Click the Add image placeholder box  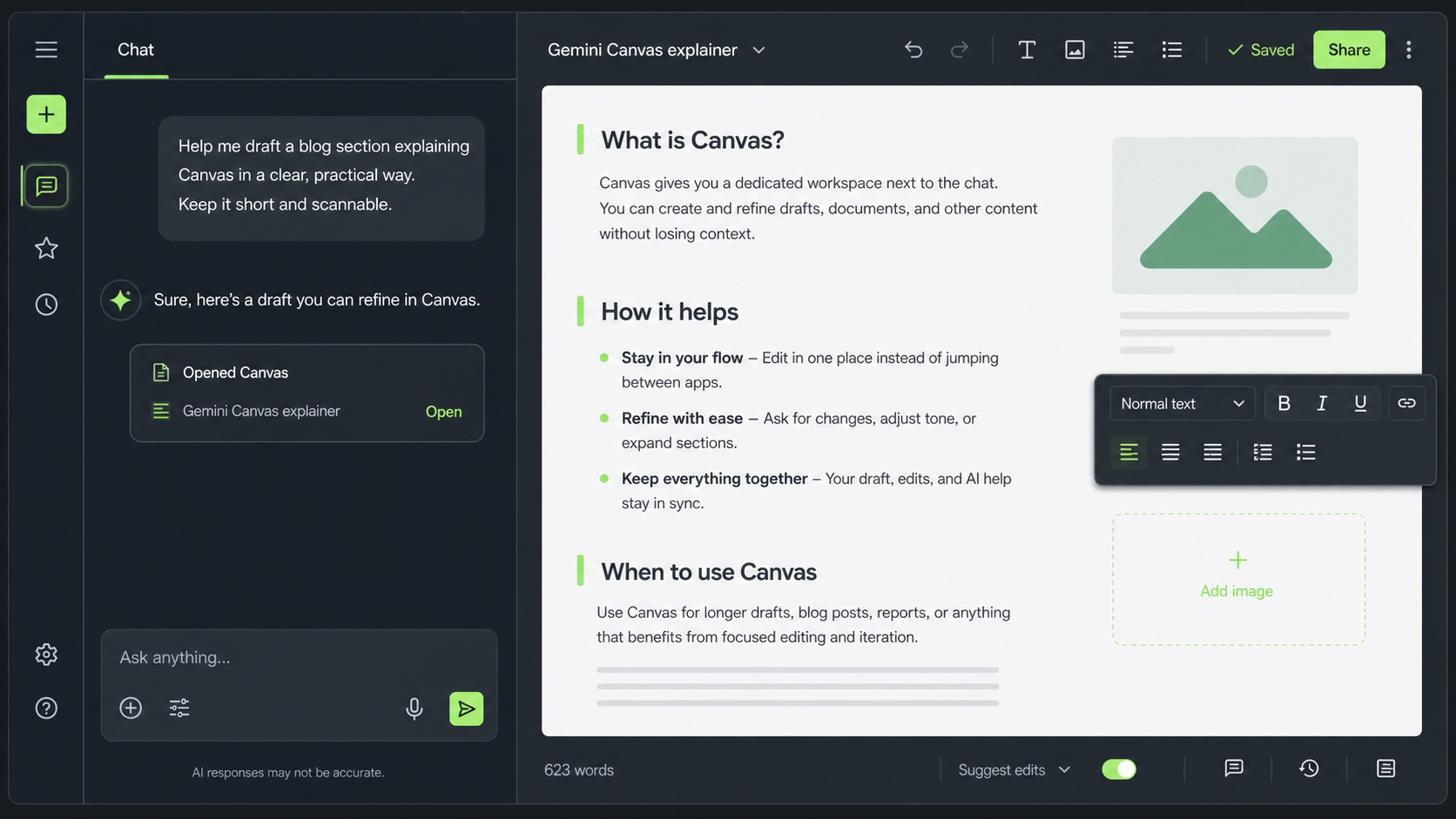coord(1237,579)
